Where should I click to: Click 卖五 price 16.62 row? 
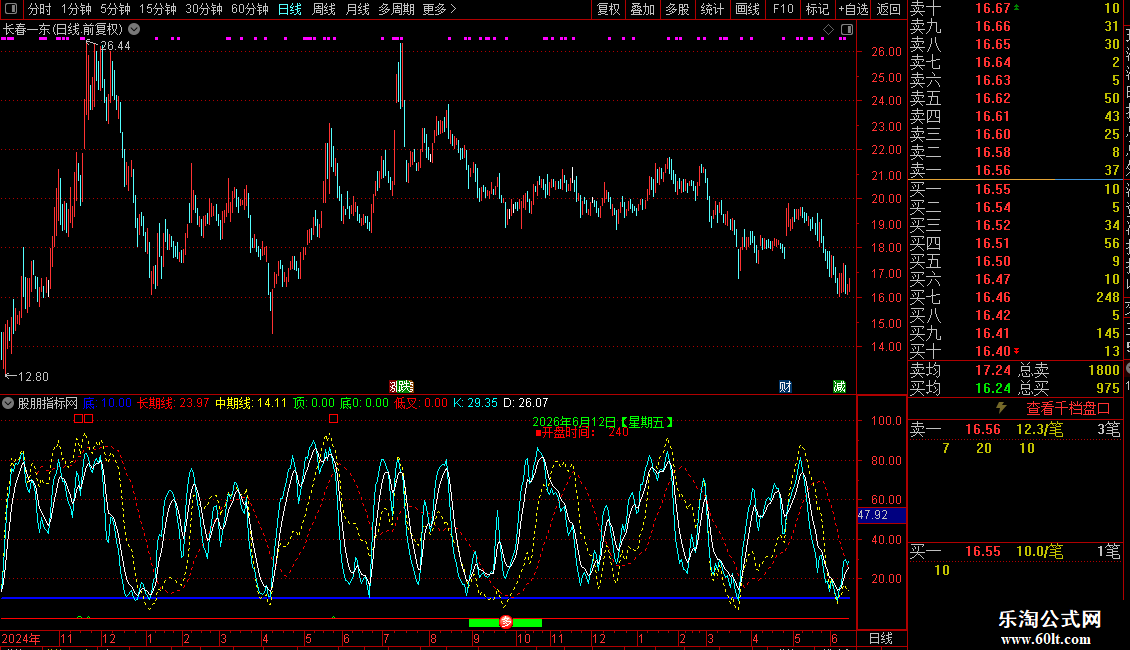(1016, 98)
